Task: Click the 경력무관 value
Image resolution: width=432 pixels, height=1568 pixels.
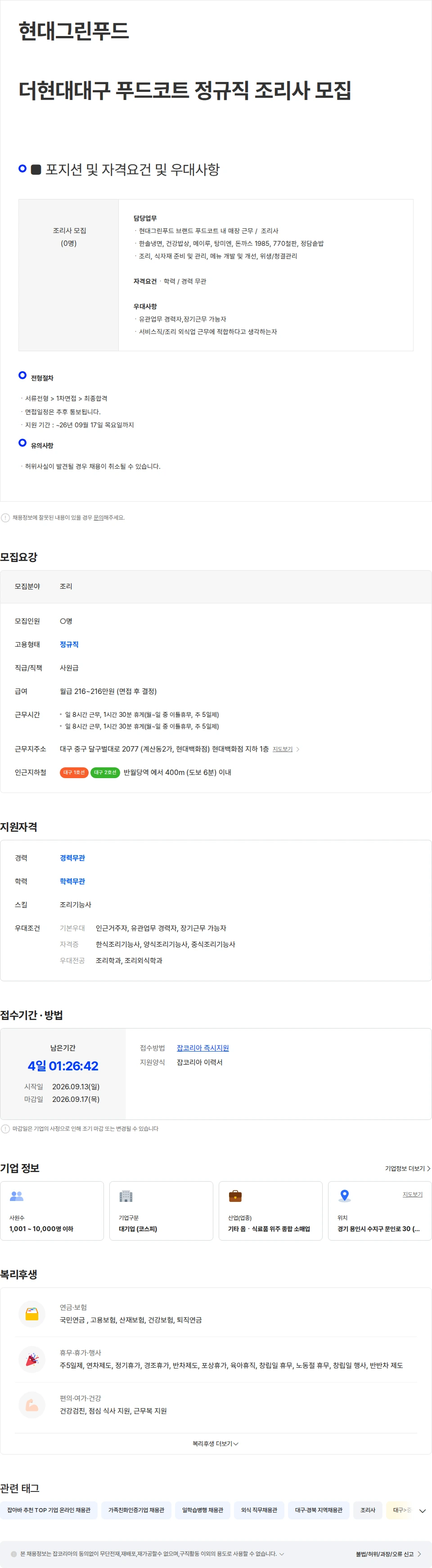Action: 72,858
